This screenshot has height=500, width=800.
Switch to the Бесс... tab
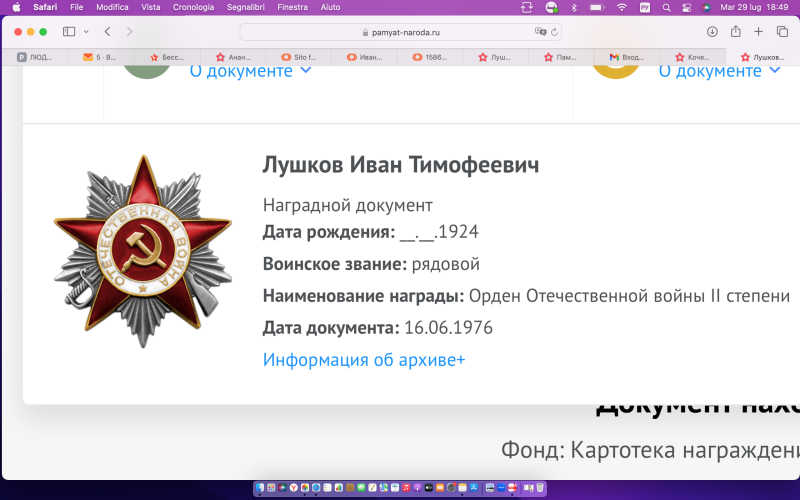(167, 57)
